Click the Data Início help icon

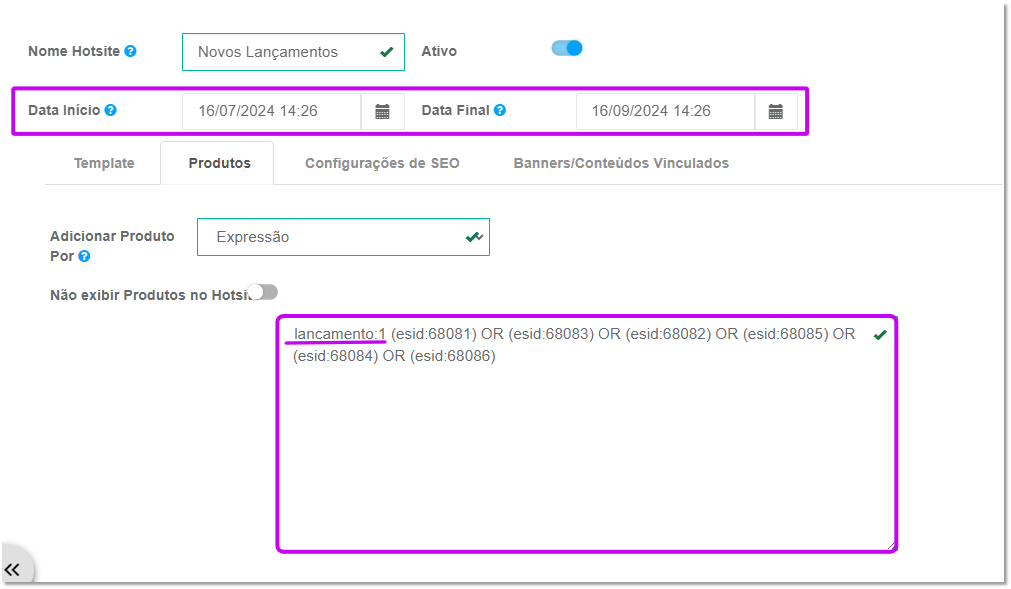point(111,110)
